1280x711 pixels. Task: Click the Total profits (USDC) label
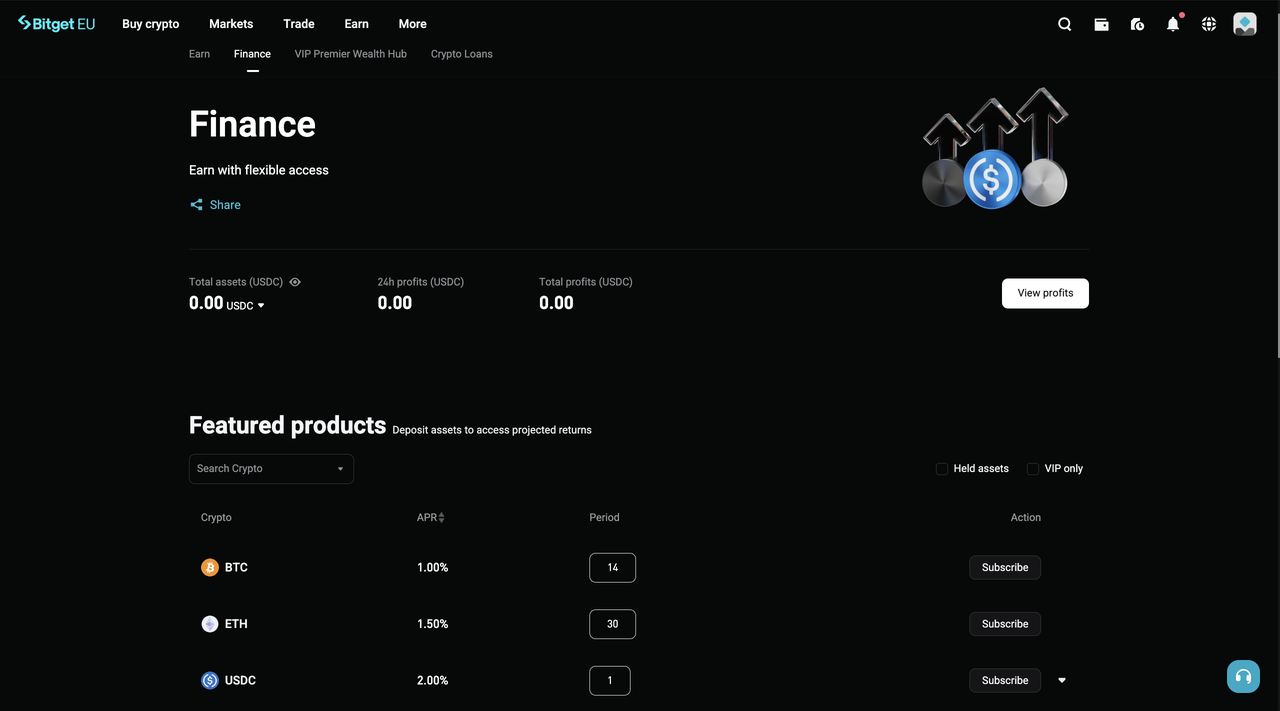click(x=586, y=282)
